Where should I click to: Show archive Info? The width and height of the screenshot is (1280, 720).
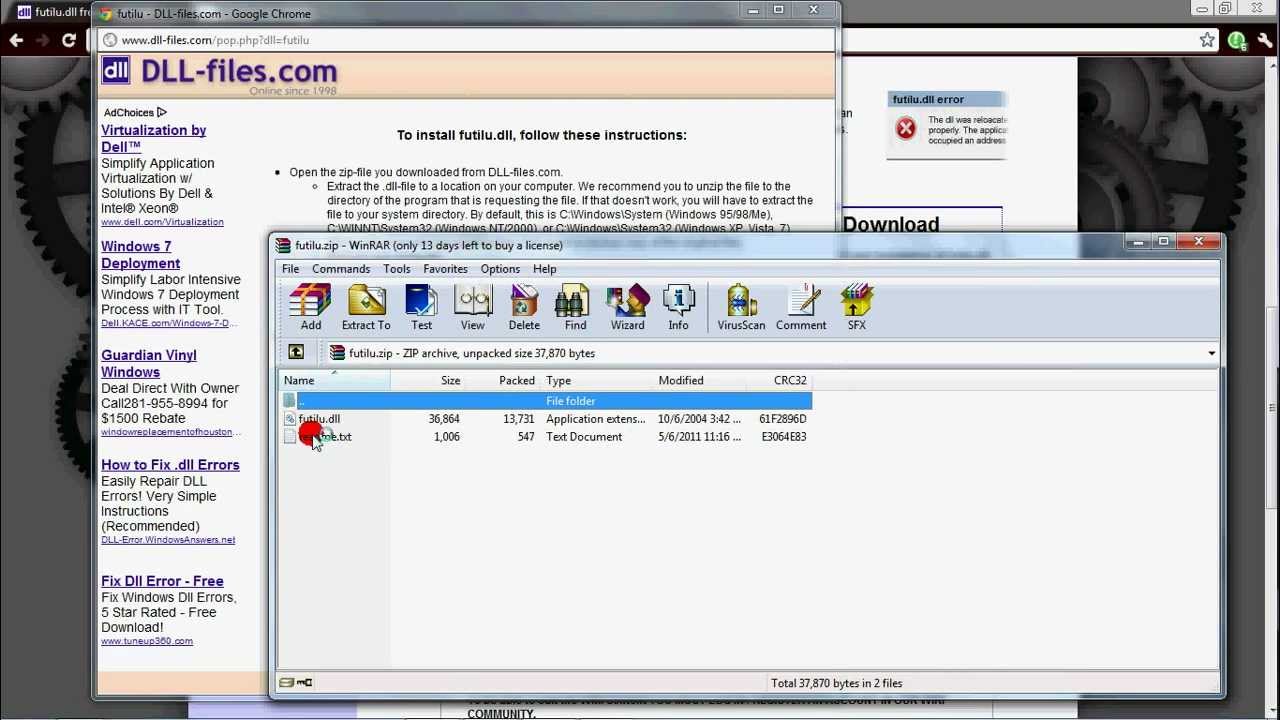678,307
